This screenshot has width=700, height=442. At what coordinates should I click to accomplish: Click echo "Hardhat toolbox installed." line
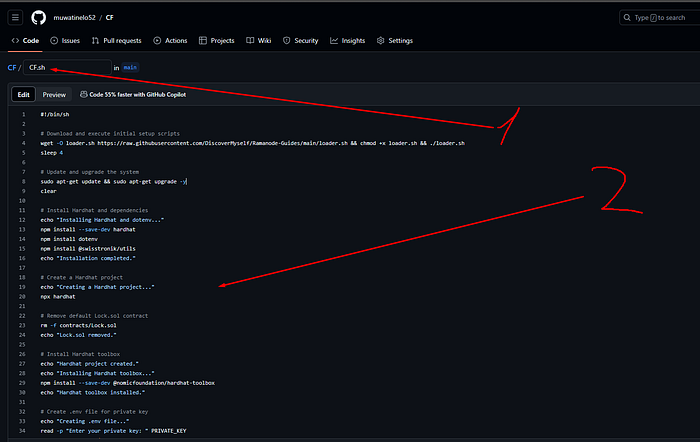[92, 392]
